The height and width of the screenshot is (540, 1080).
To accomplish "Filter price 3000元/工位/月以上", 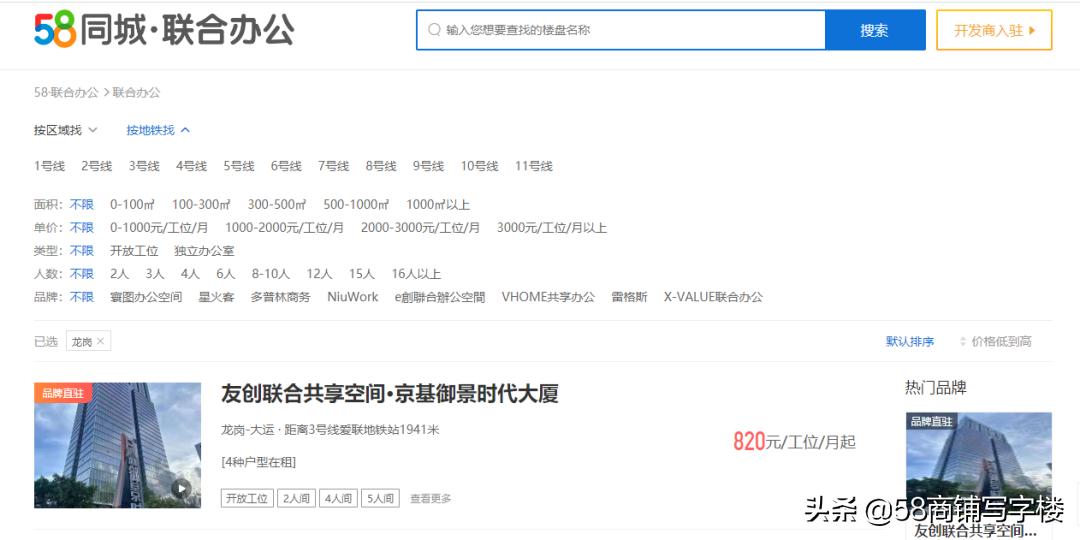I will point(552,228).
